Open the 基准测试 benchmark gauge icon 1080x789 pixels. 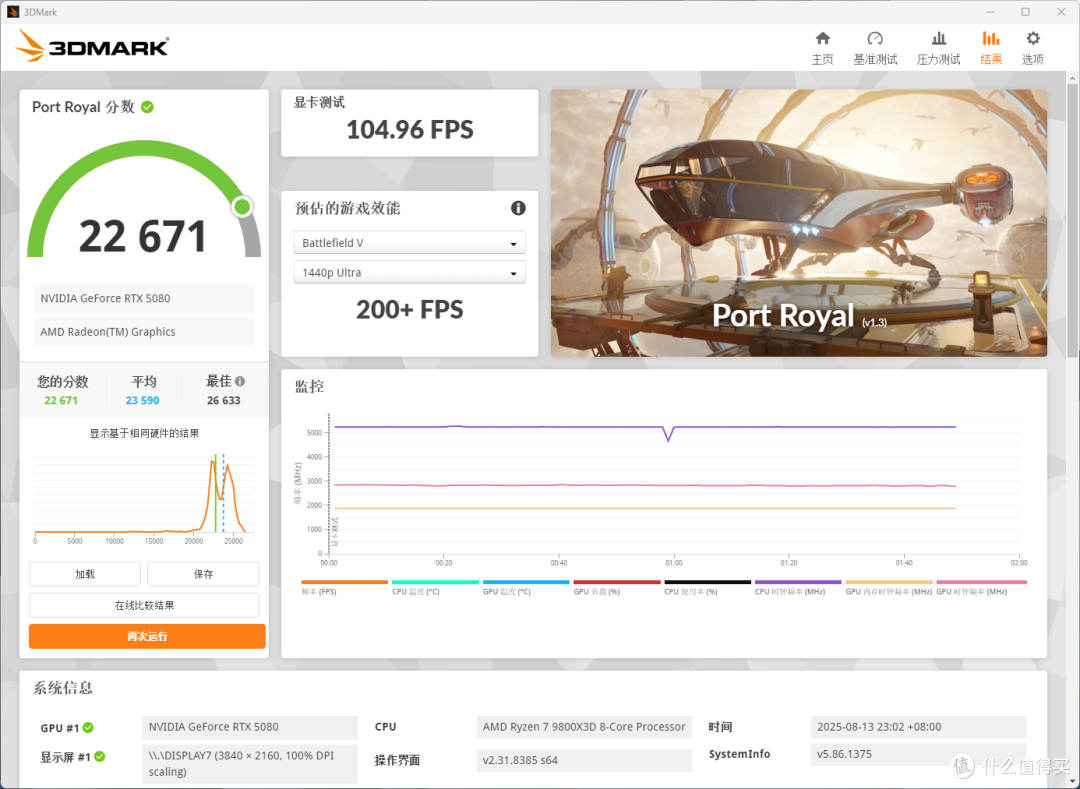875,39
